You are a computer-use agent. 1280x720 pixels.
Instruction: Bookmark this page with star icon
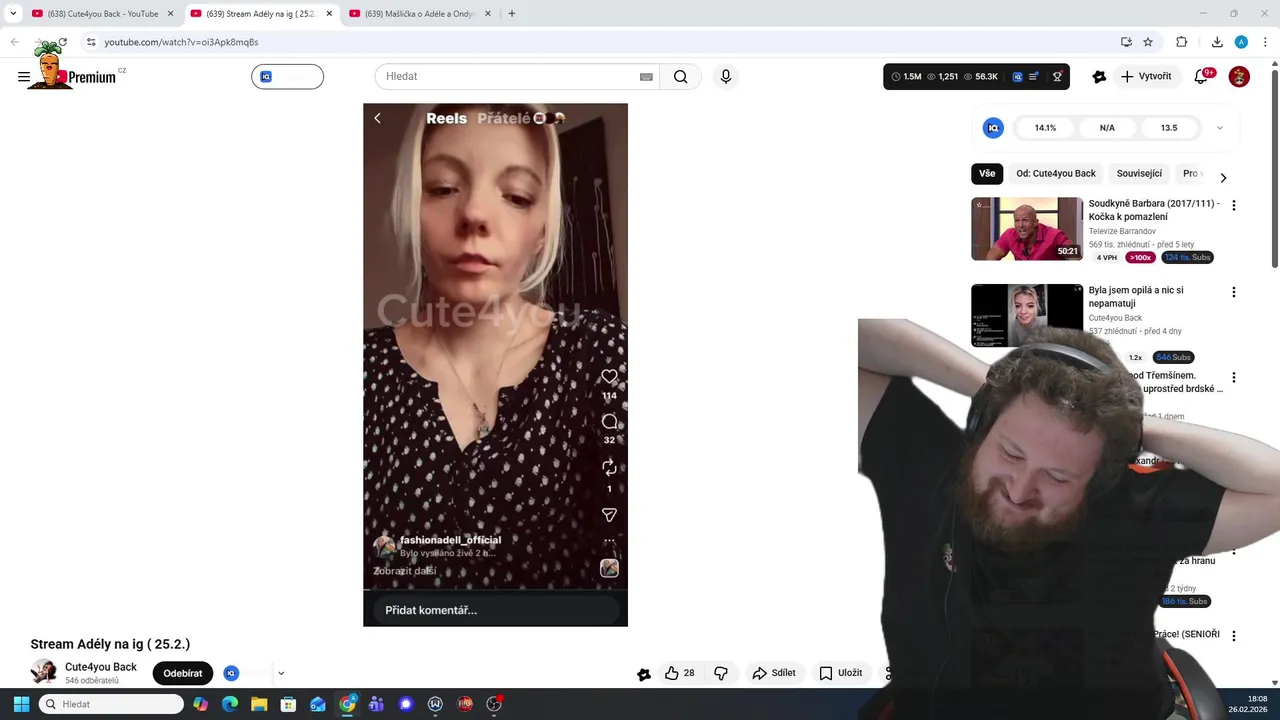[x=1148, y=42]
